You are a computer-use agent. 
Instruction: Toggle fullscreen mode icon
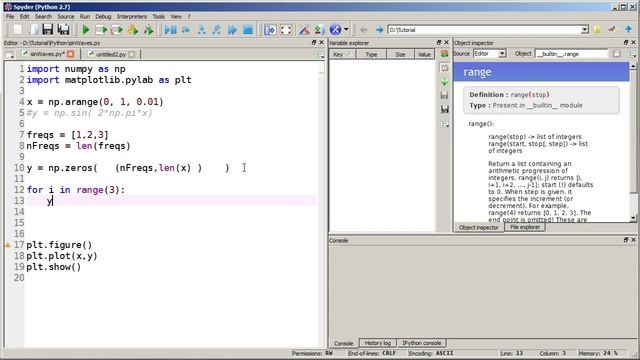[286, 30]
